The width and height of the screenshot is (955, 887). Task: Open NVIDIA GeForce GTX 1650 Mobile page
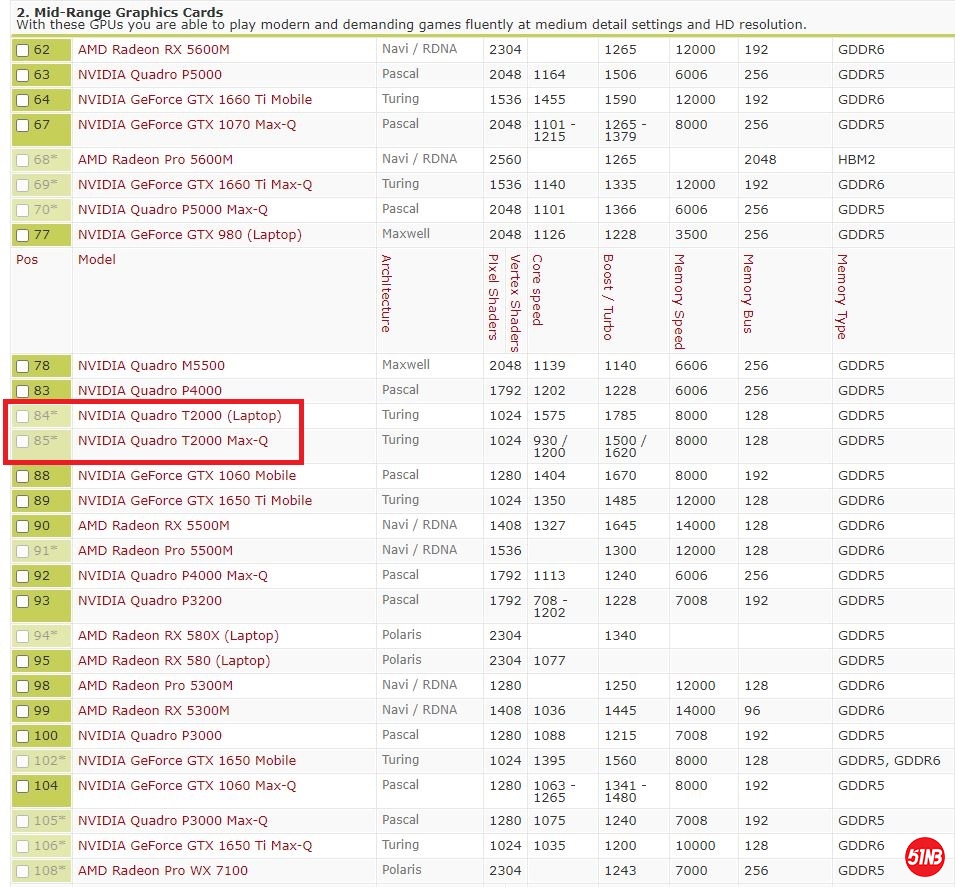(187, 761)
